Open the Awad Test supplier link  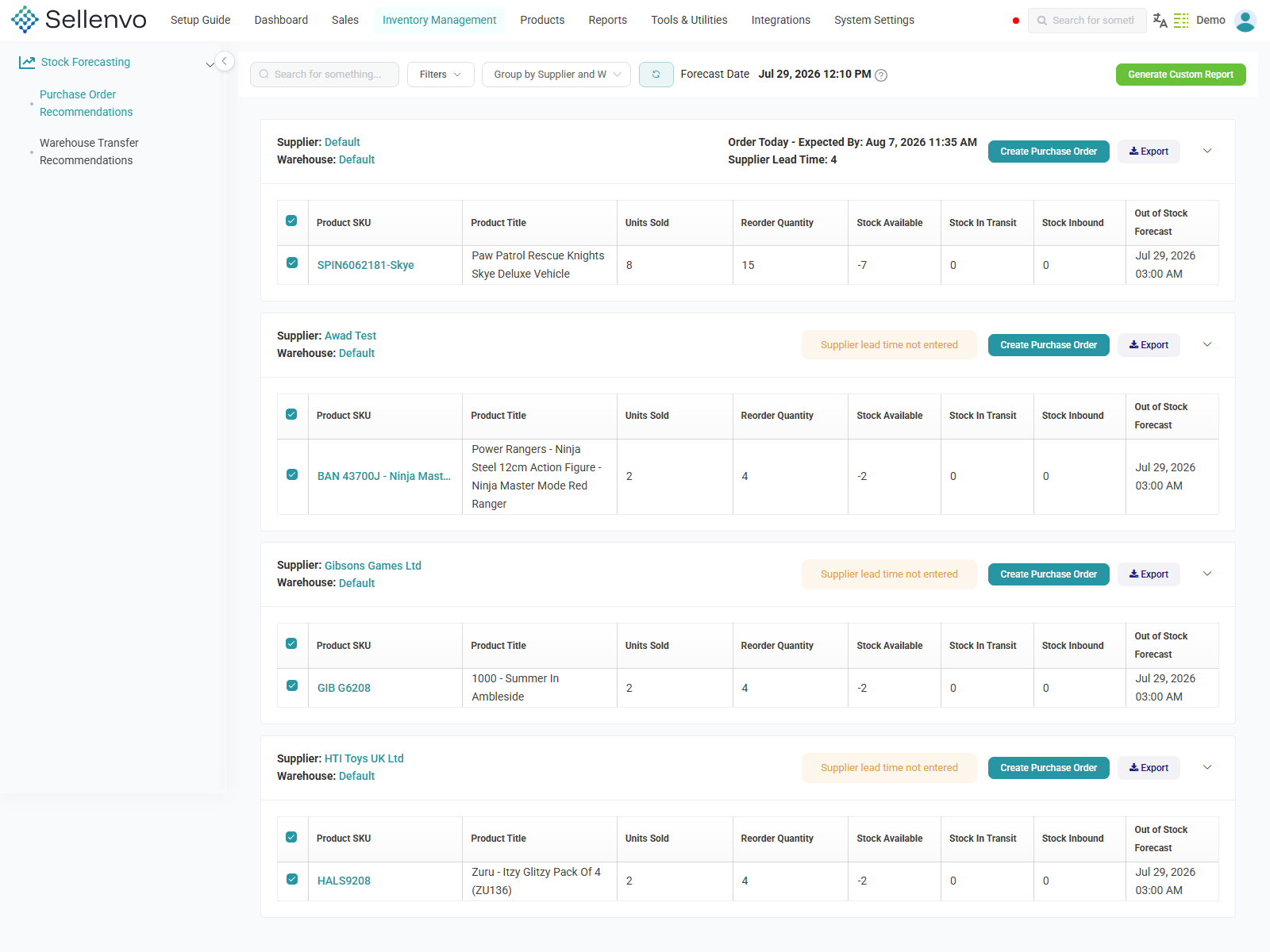[x=350, y=336]
